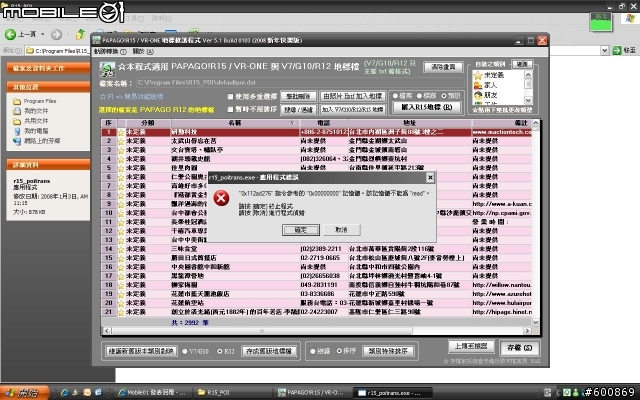Click Internet Explorer quick launch icon
The image size is (640, 400).
[x=64, y=393]
